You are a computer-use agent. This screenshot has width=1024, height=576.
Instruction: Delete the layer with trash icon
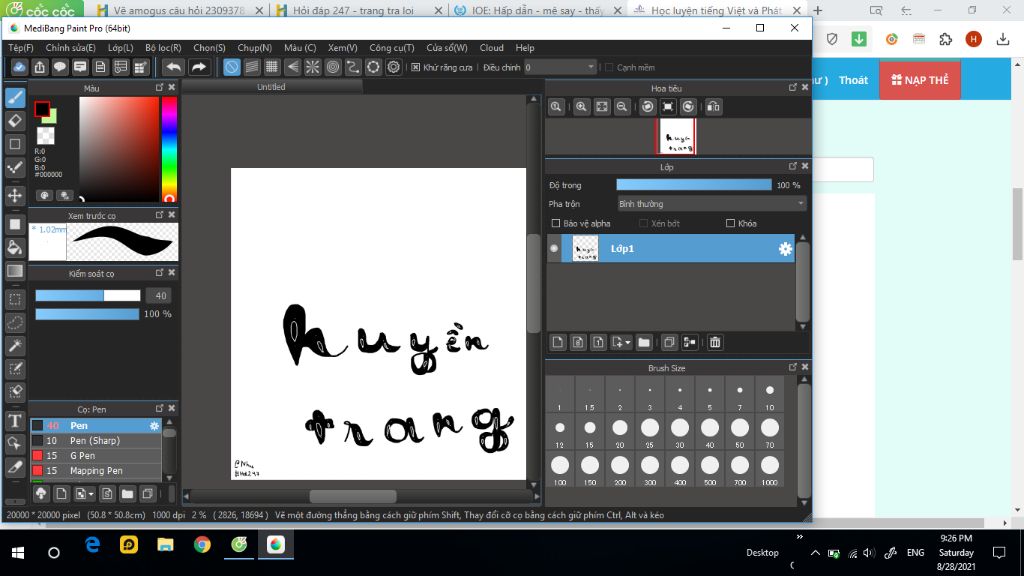point(715,342)
